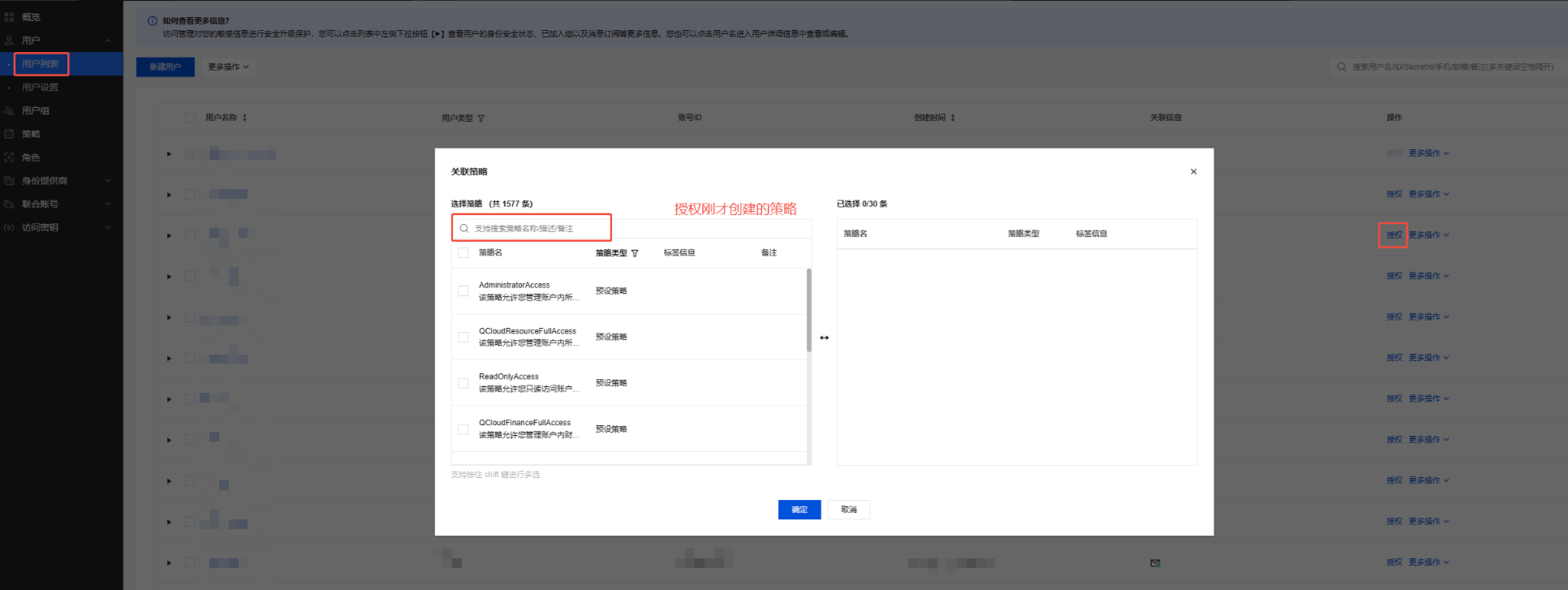Open the 用户类型 filter funnel icon
This screenshot has height=590, width=1568.
point(480,118)
